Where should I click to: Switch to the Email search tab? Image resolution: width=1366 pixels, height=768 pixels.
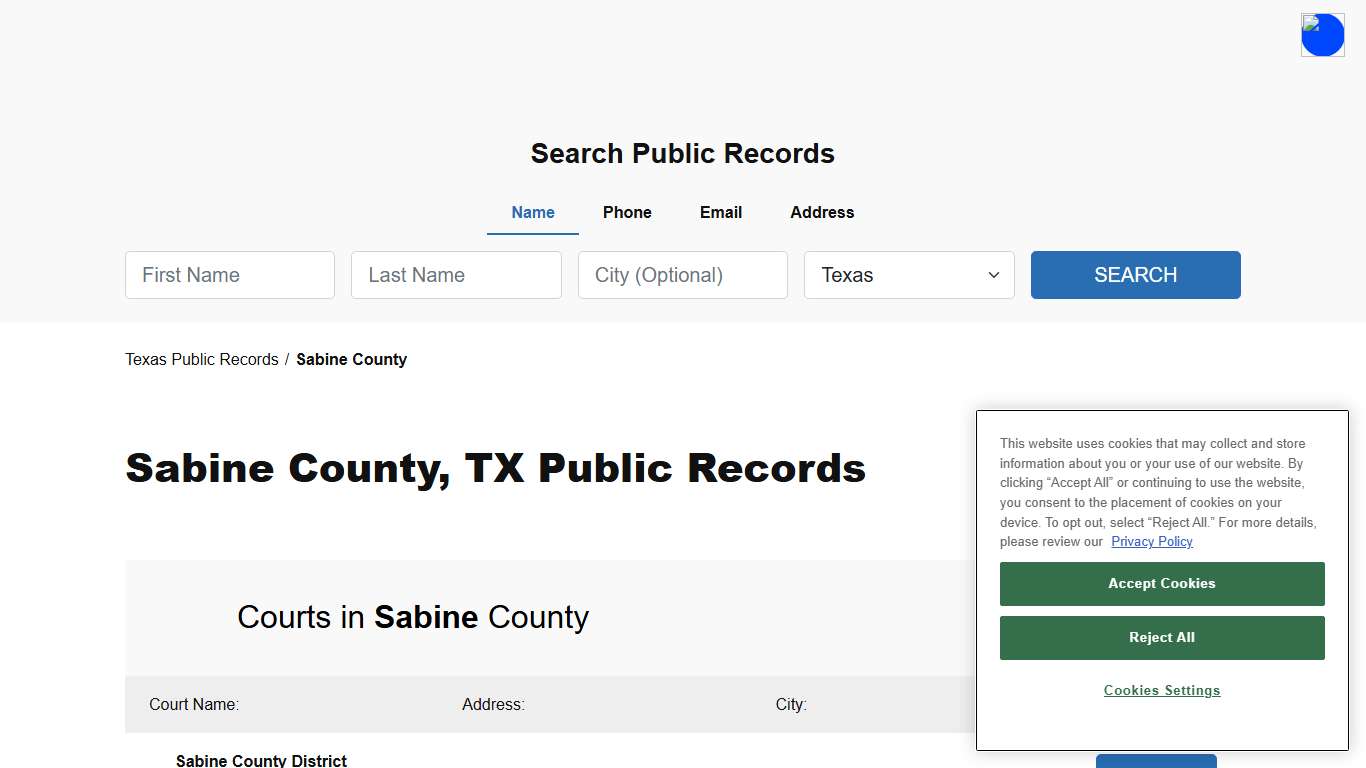pyautogui.click(x=720, y=212)
